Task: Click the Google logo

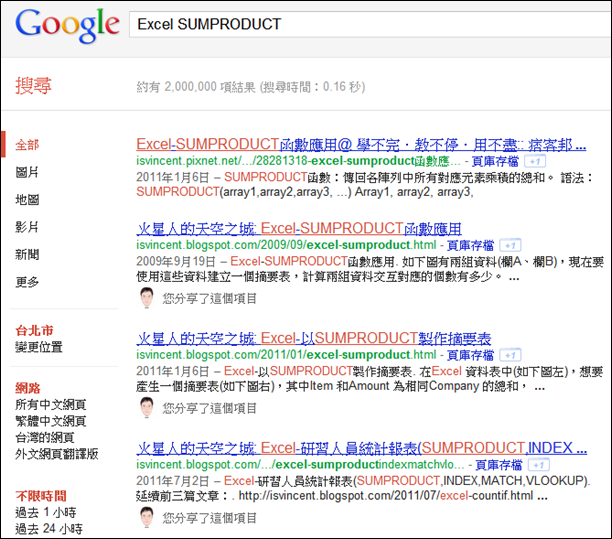Action: point(67,25)
